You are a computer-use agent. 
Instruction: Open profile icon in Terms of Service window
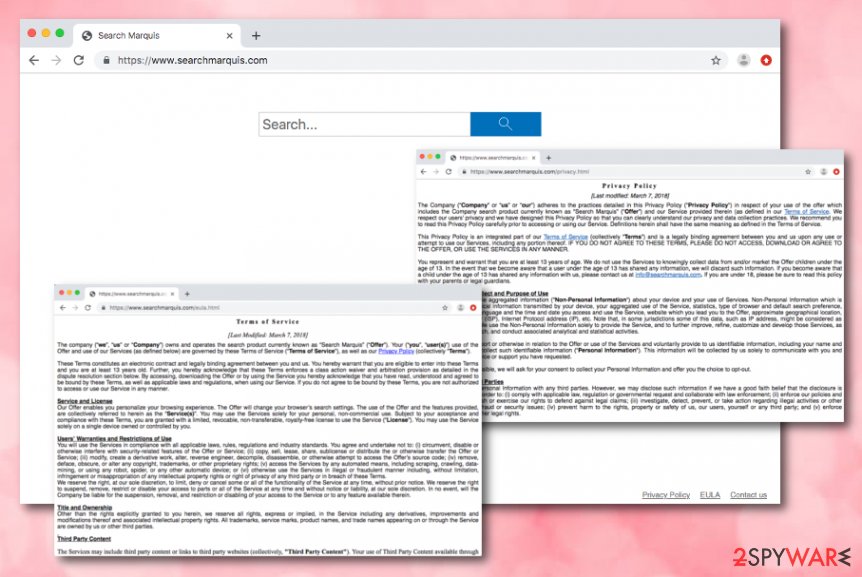tap(461, 308)
